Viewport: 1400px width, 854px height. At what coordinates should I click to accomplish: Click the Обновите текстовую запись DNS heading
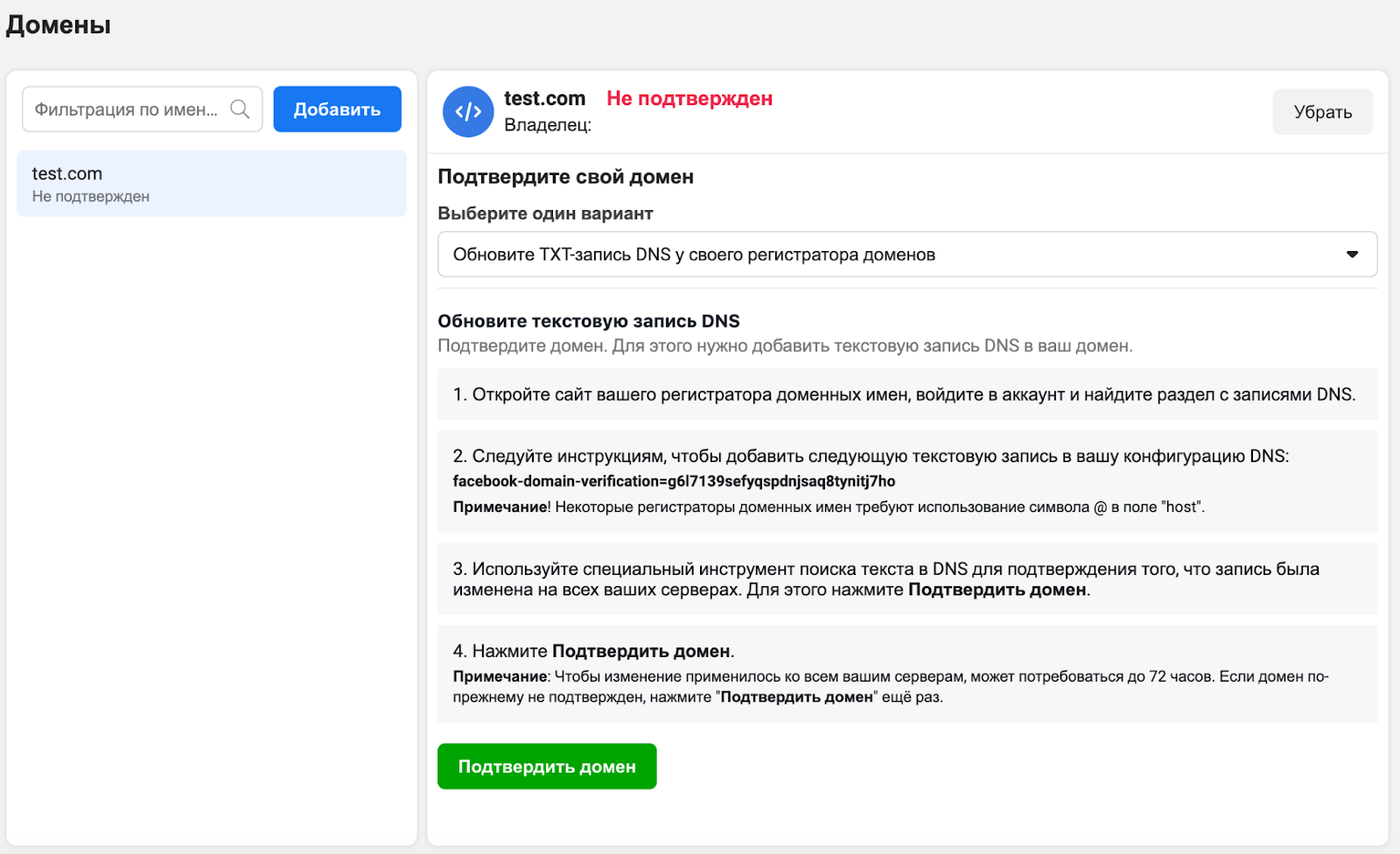tap(589, 321)
